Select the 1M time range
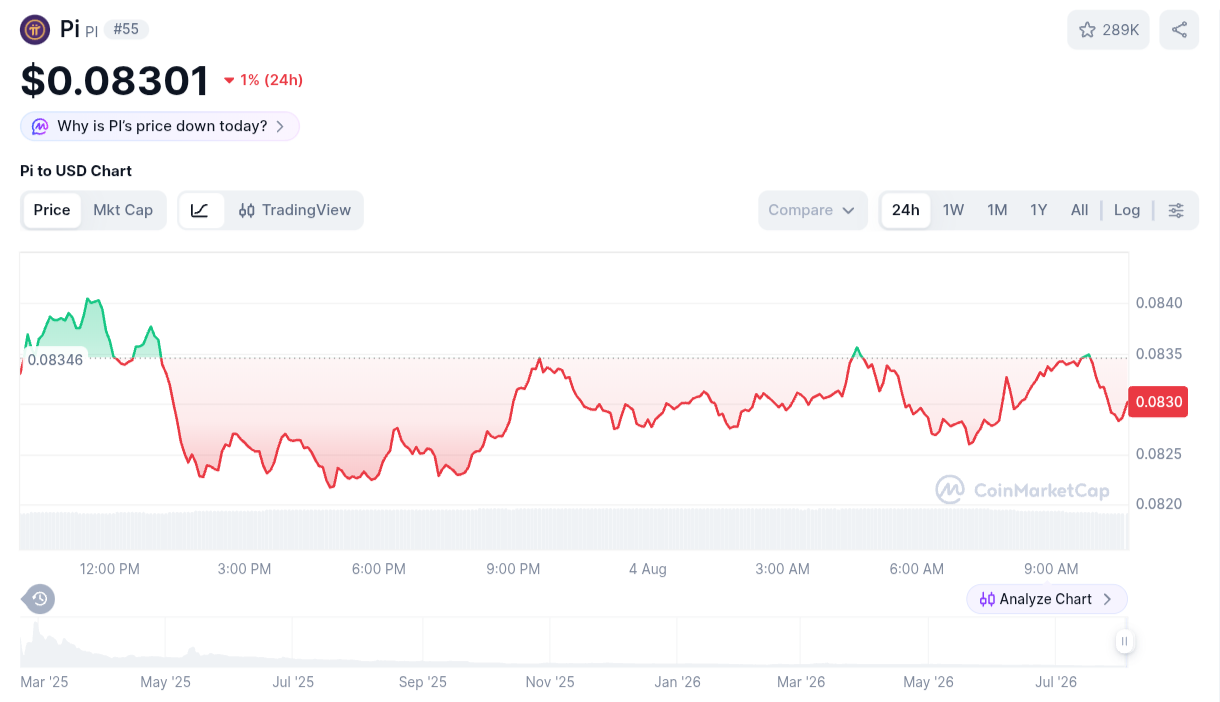Viewport: 1220px width, 702px height. (x=997, y=210)
